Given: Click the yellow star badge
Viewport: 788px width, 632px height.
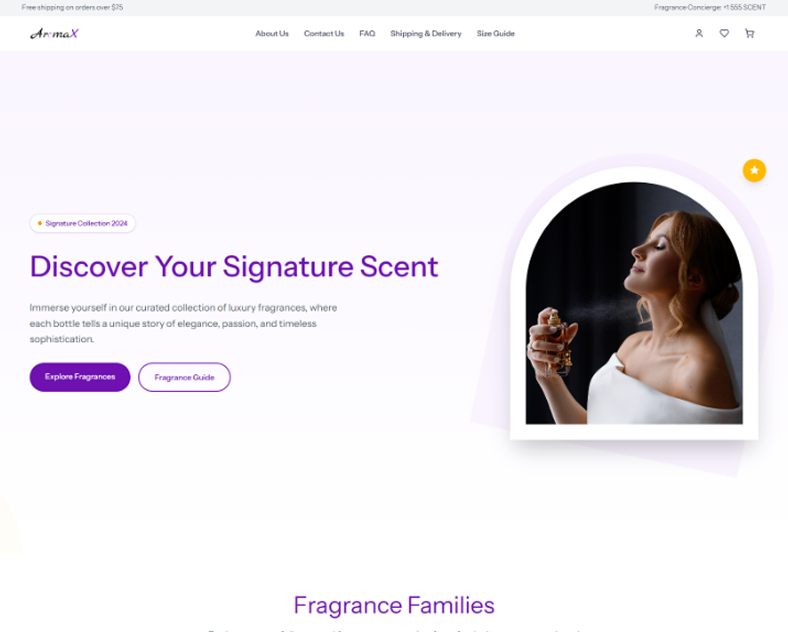Looking at the screenshot, I should [x=754, y=170].
